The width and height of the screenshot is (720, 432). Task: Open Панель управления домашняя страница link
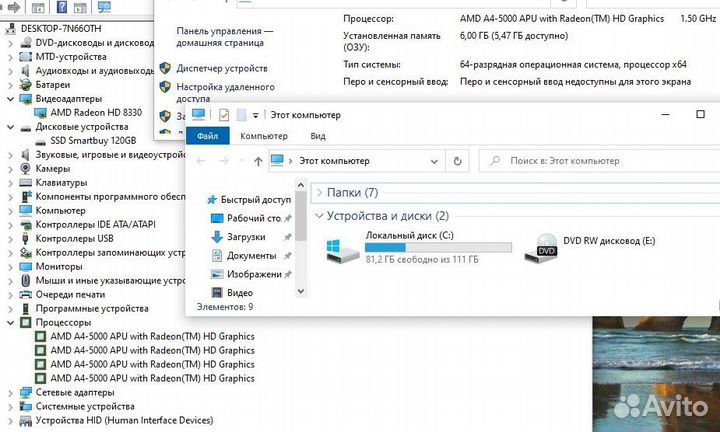[x=225, y=37]
